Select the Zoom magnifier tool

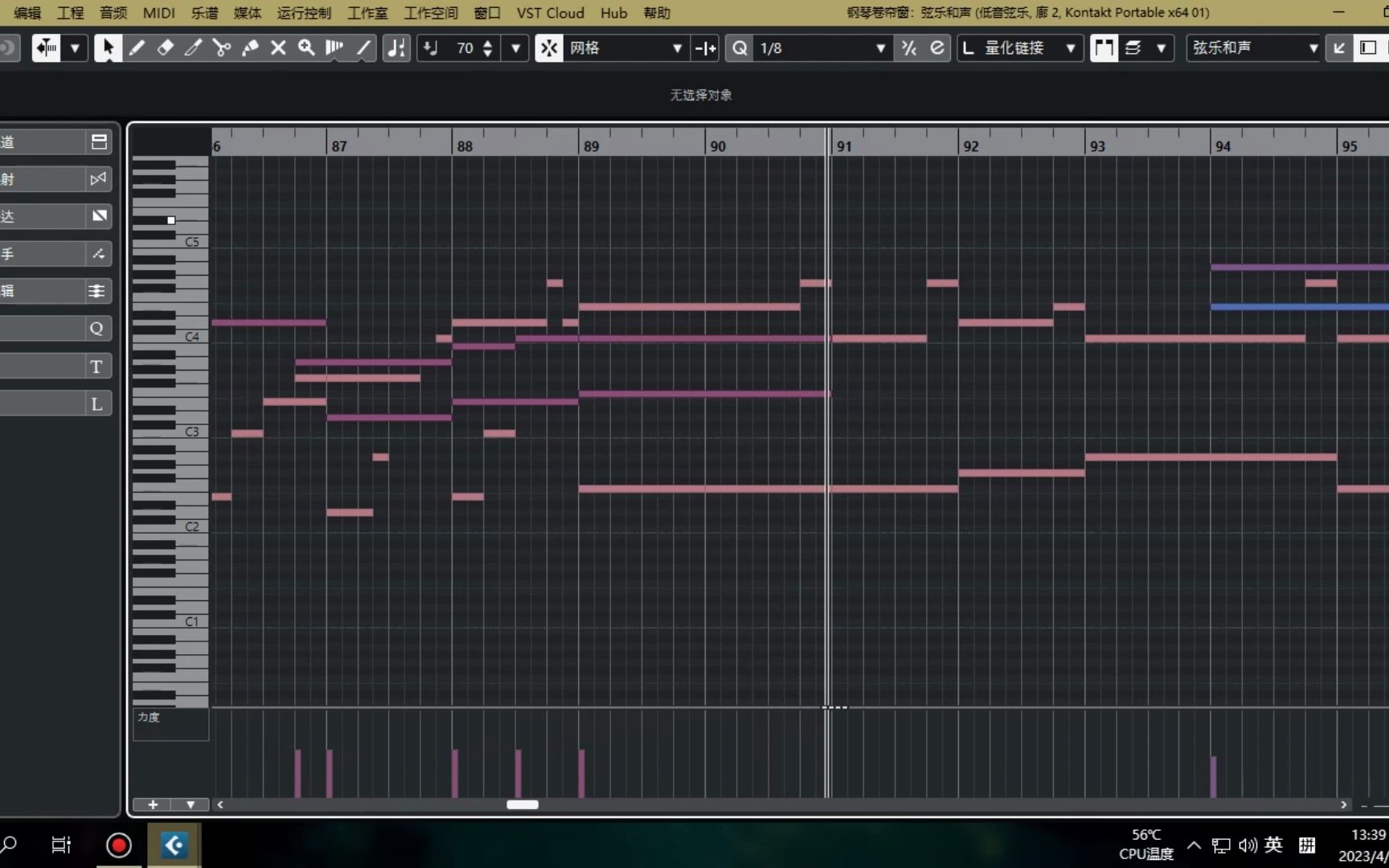[306, 48]
